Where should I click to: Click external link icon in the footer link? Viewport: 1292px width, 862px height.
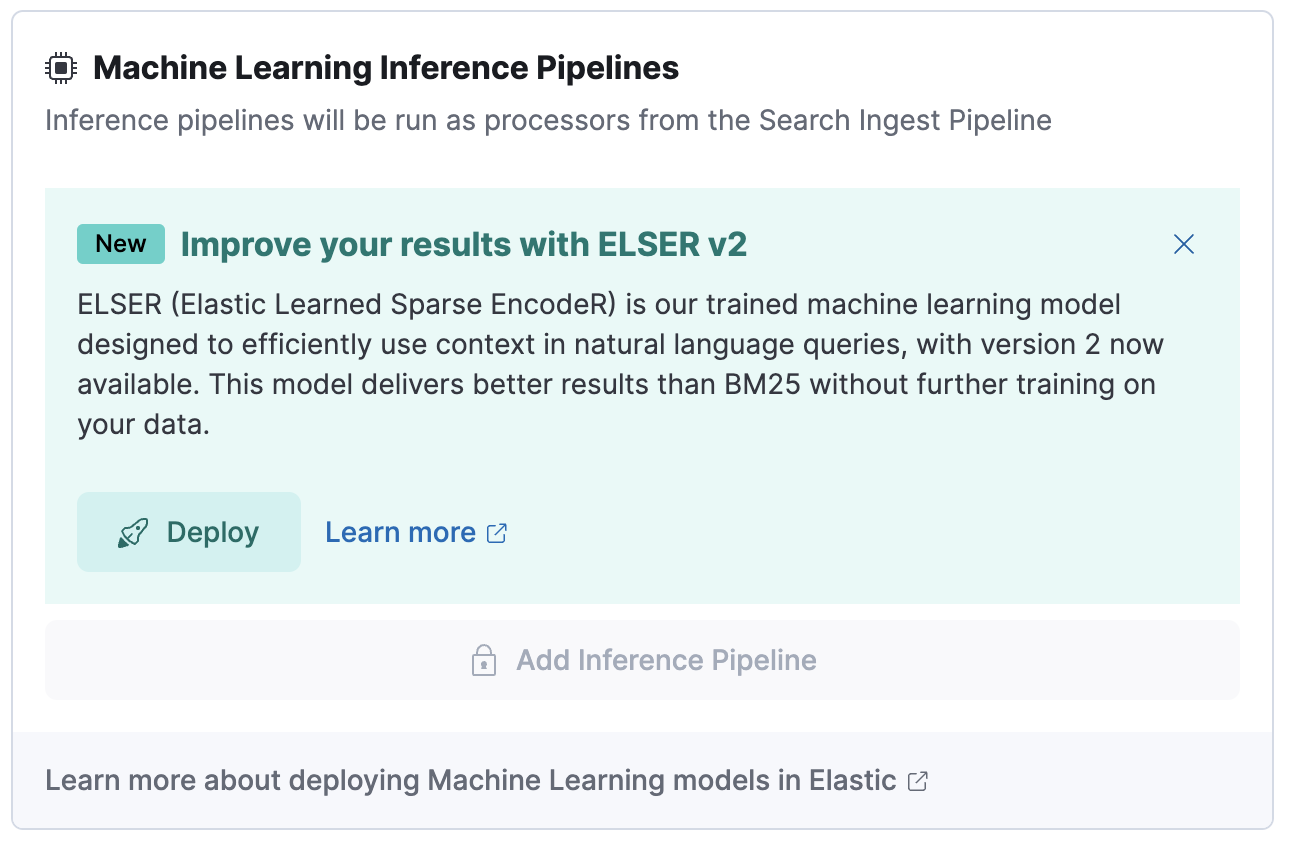coord(917,781)
